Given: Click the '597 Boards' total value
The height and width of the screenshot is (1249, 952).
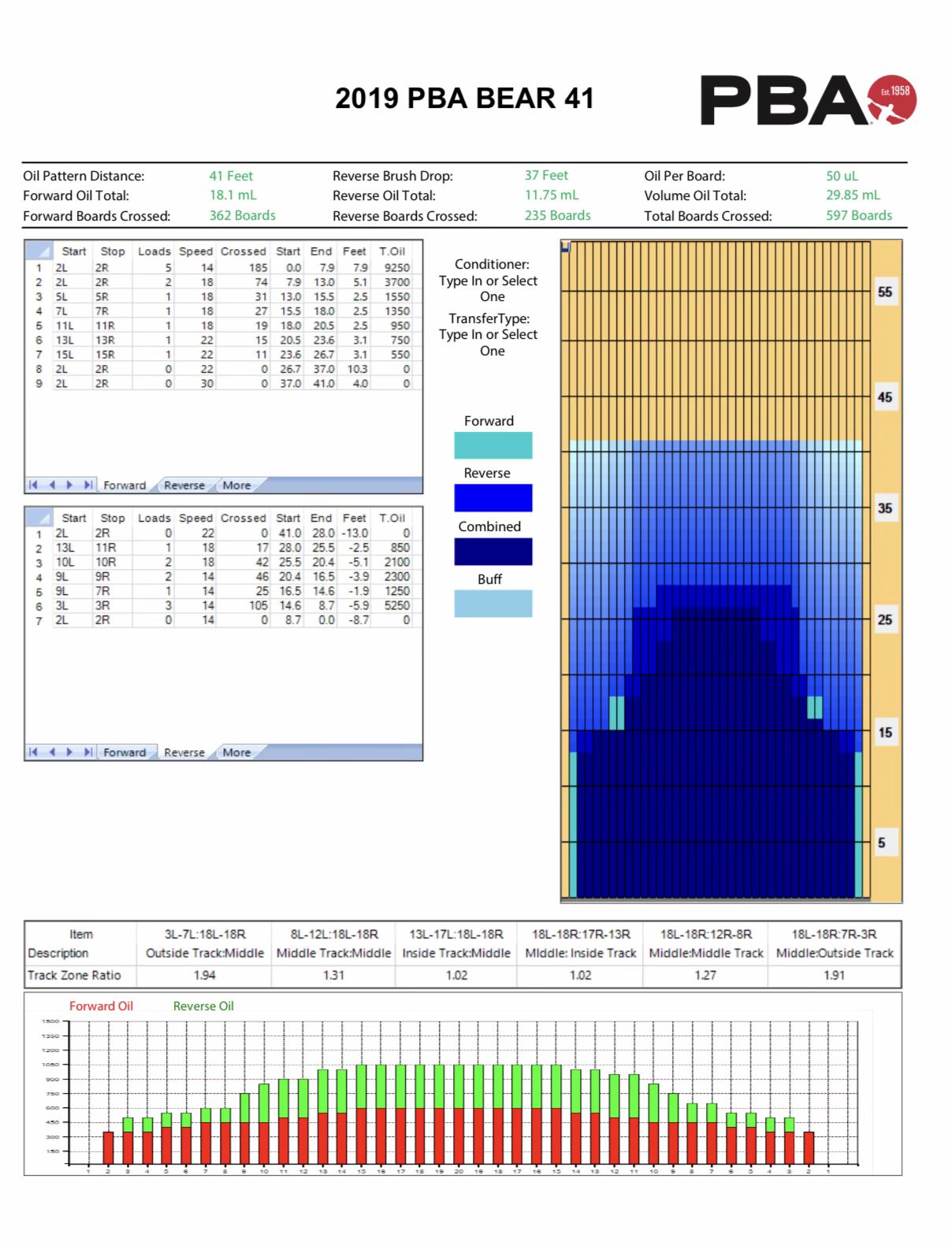Looking at the screenshot, I should pos(859,215).
